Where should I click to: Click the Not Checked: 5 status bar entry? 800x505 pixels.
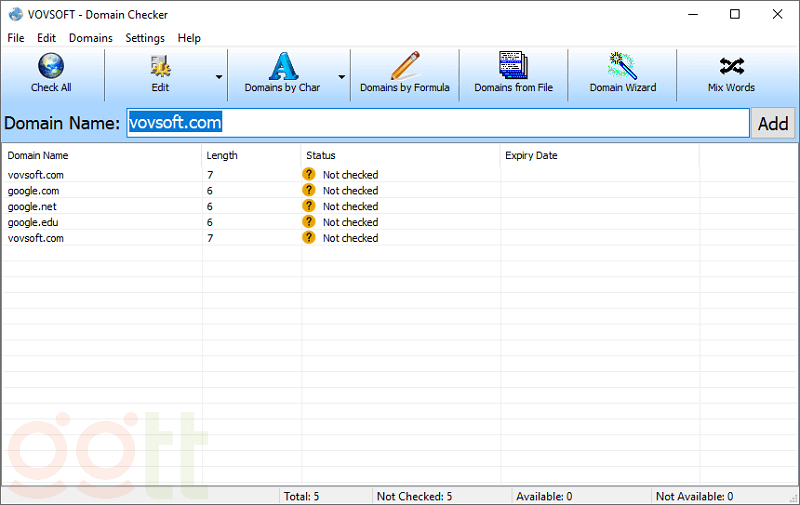click(414, 496)
